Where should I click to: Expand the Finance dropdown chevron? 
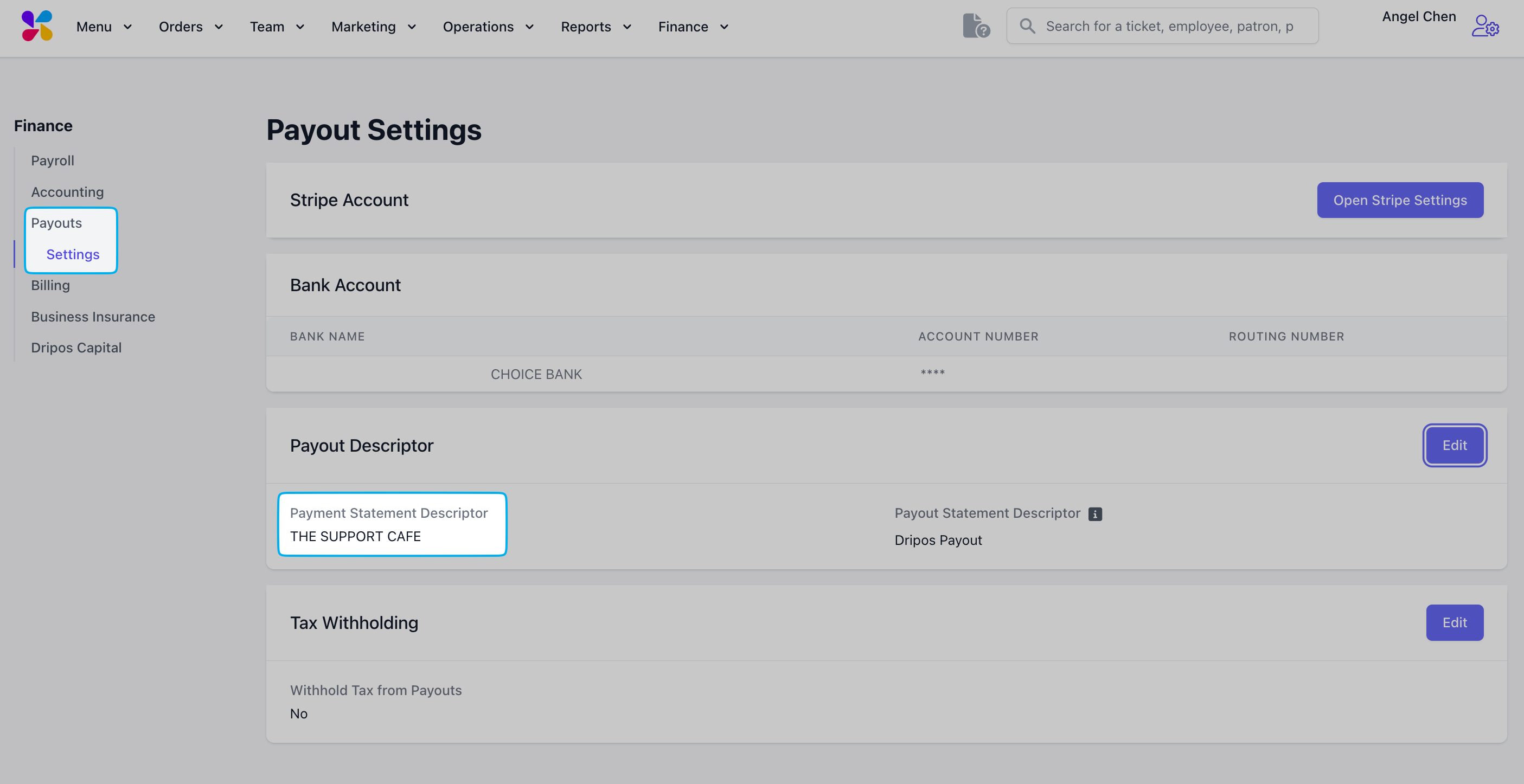click(x=724, y=27)
